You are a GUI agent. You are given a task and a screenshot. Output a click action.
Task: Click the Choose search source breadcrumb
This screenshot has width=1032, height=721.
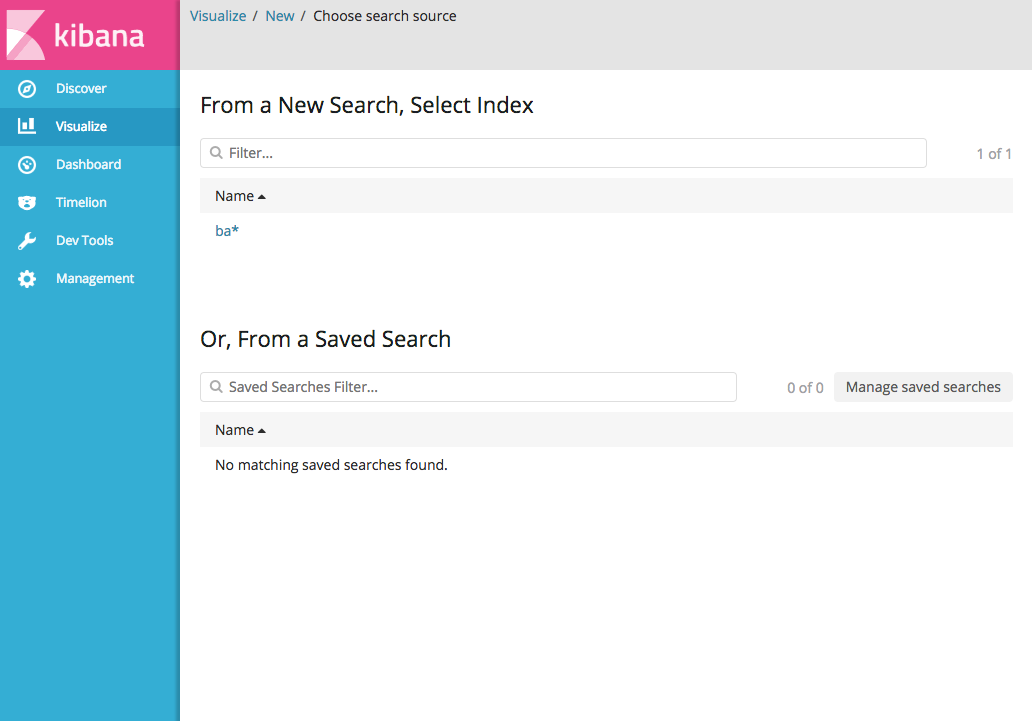(x=384, y=15)
